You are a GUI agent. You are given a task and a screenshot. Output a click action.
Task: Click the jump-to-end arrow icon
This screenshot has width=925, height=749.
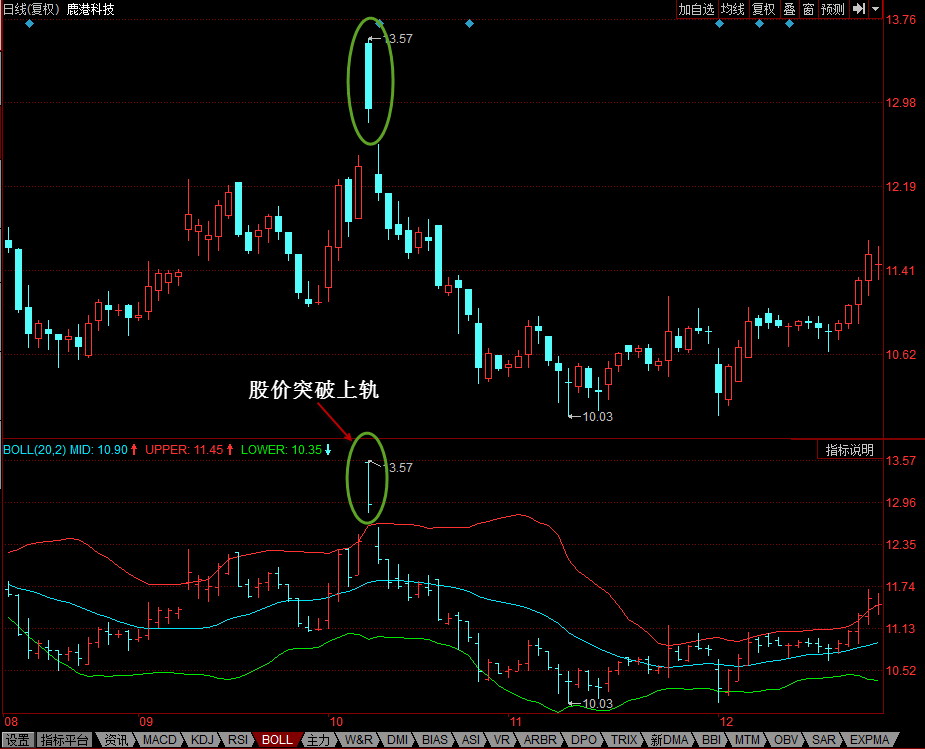[859, 9]
